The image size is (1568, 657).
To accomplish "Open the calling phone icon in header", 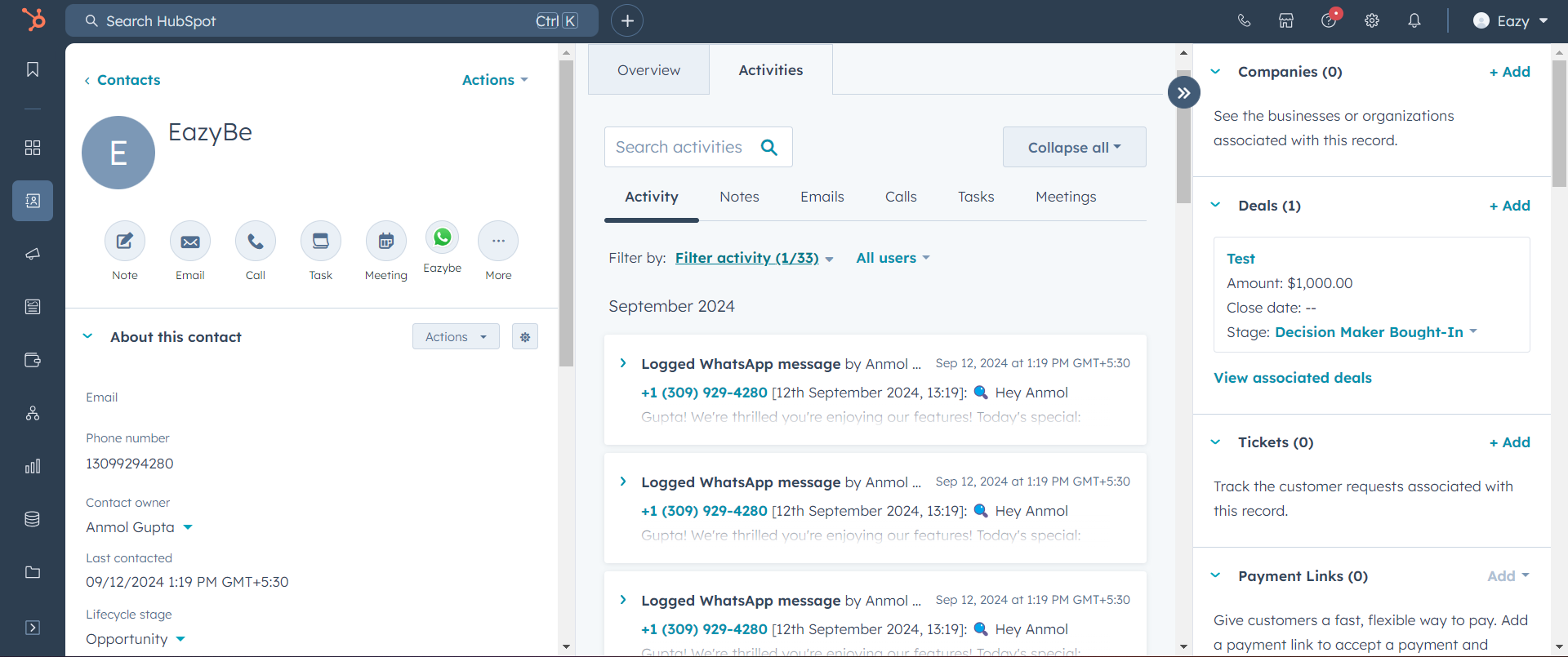I will click(x=1244, y=21).
